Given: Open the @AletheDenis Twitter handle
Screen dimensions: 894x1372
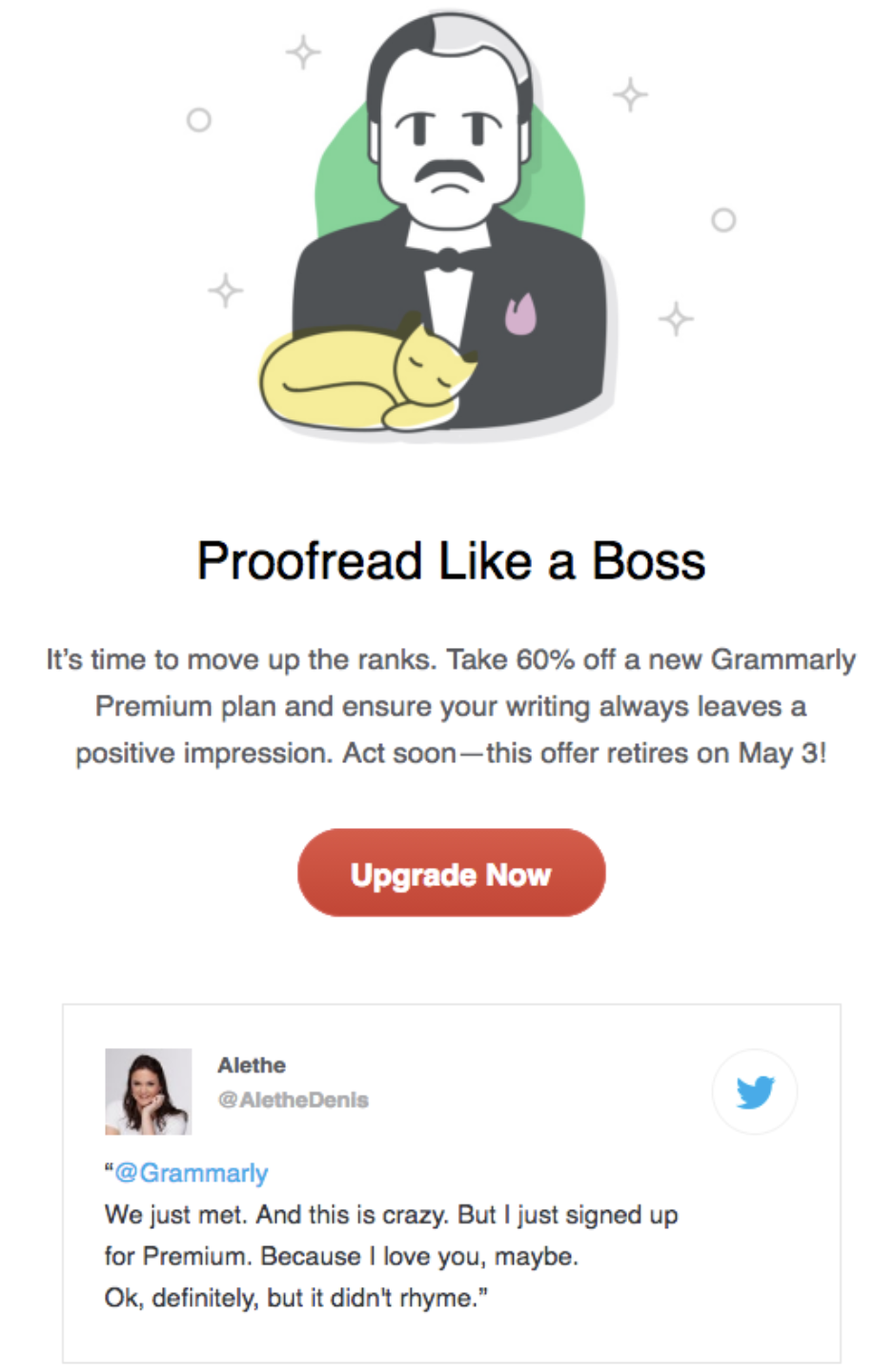Looking at the screenshot, I should [293, 1100].
